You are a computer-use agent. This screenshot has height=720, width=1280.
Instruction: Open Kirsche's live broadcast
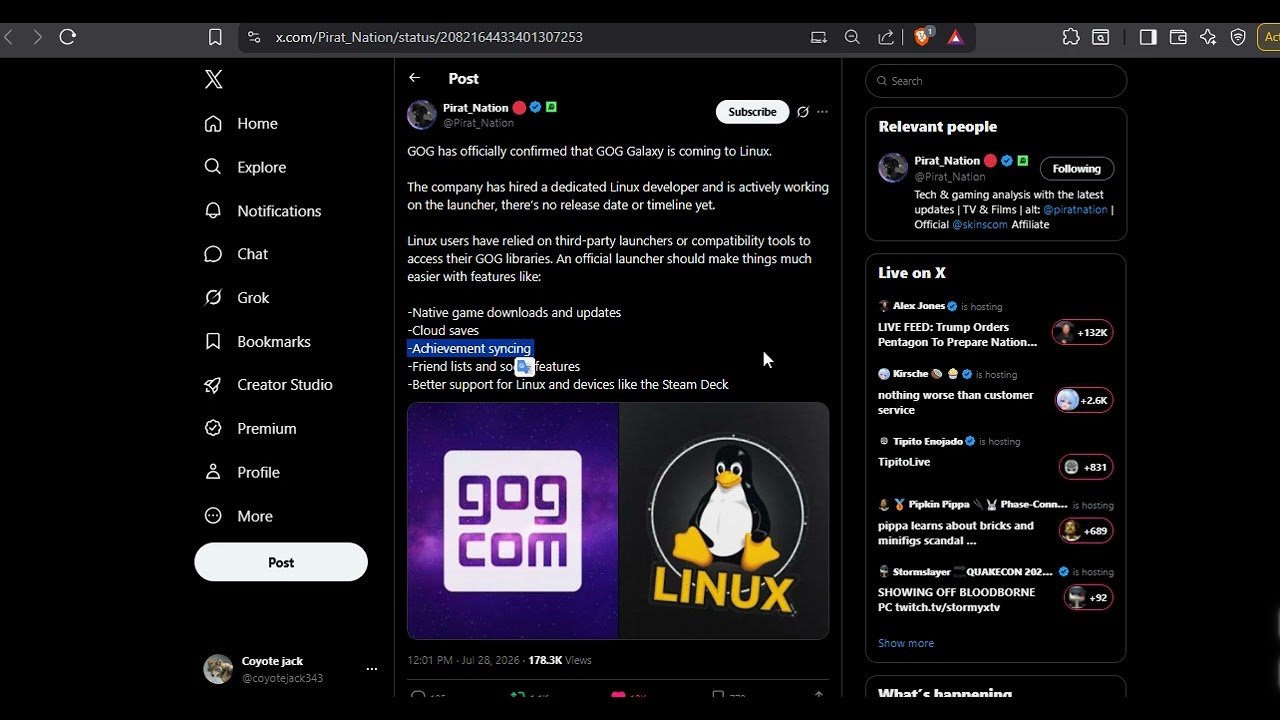point(955,402)
